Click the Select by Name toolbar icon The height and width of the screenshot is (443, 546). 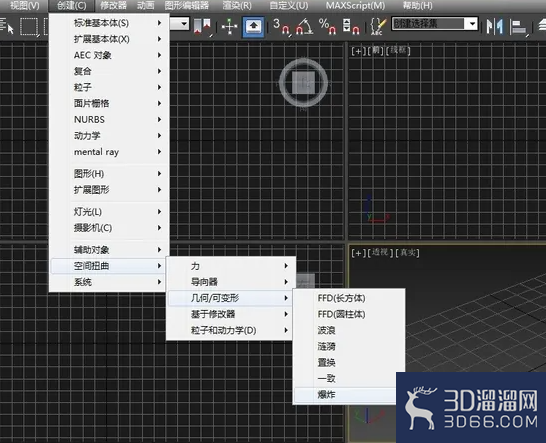click(7, 26)
